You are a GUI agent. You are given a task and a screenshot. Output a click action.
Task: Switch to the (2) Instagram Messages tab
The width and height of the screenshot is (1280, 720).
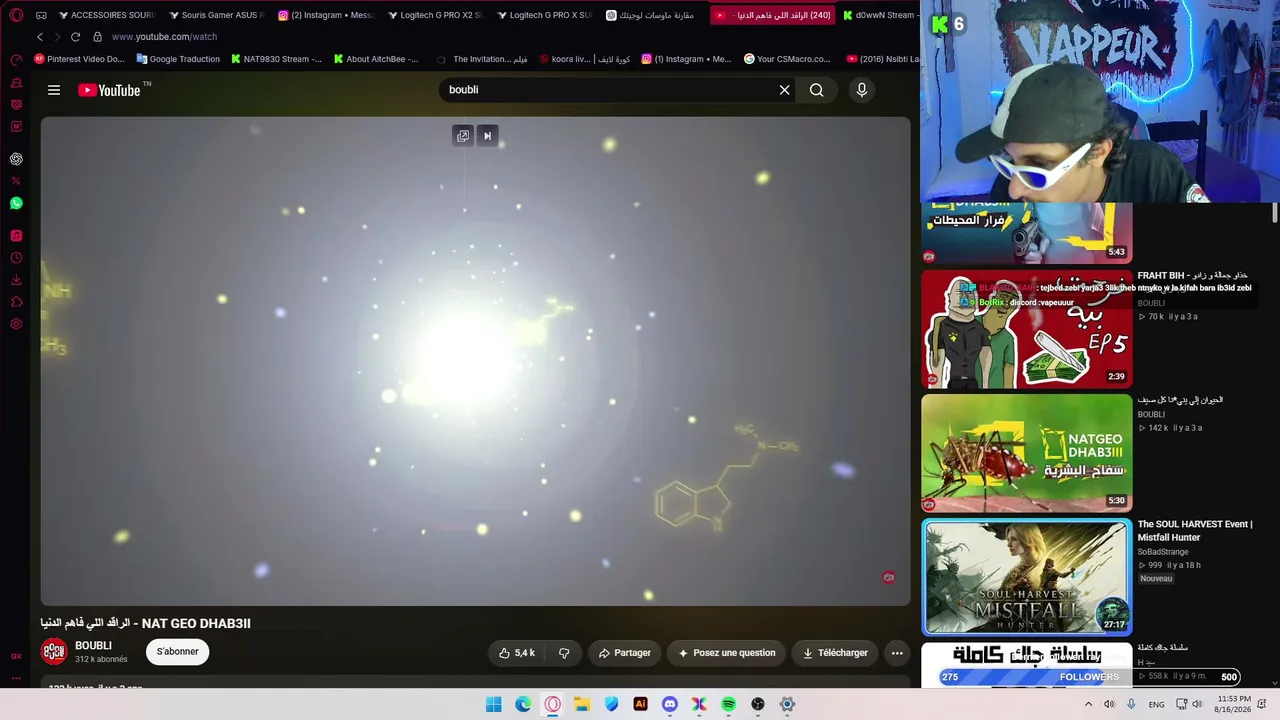[x=326, y=15]
